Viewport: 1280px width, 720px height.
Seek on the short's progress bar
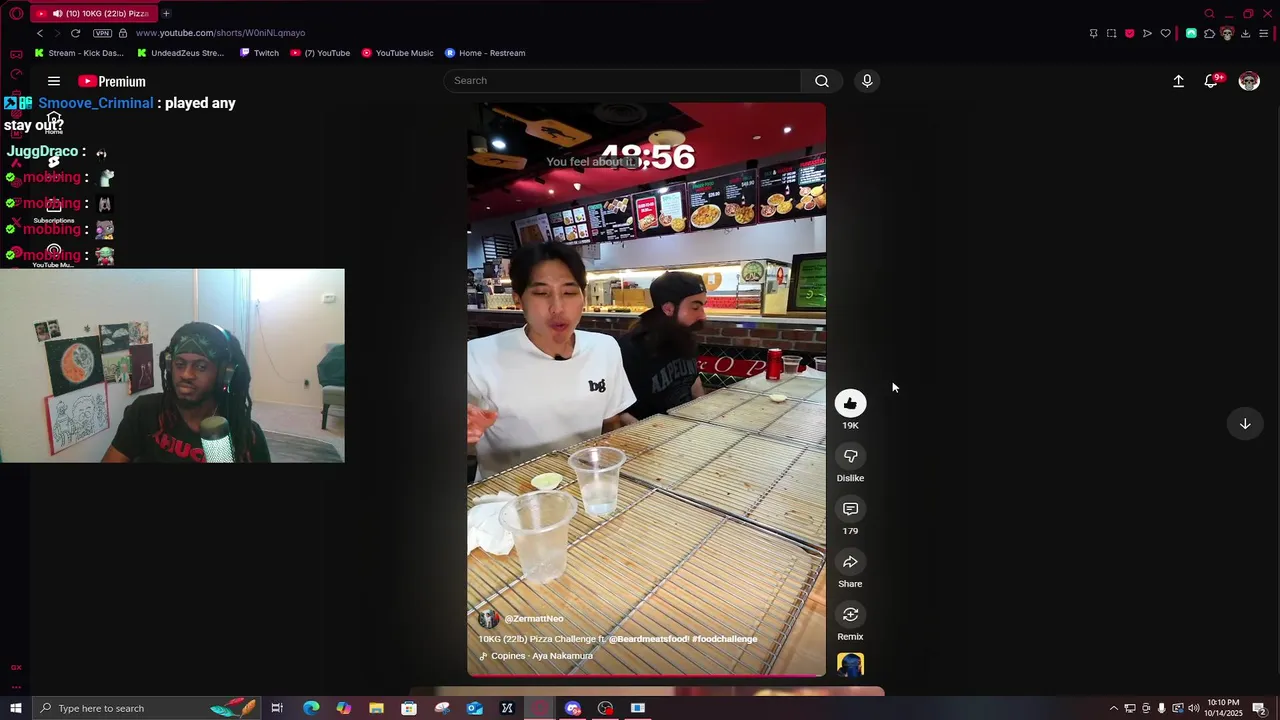click(646, 676)
